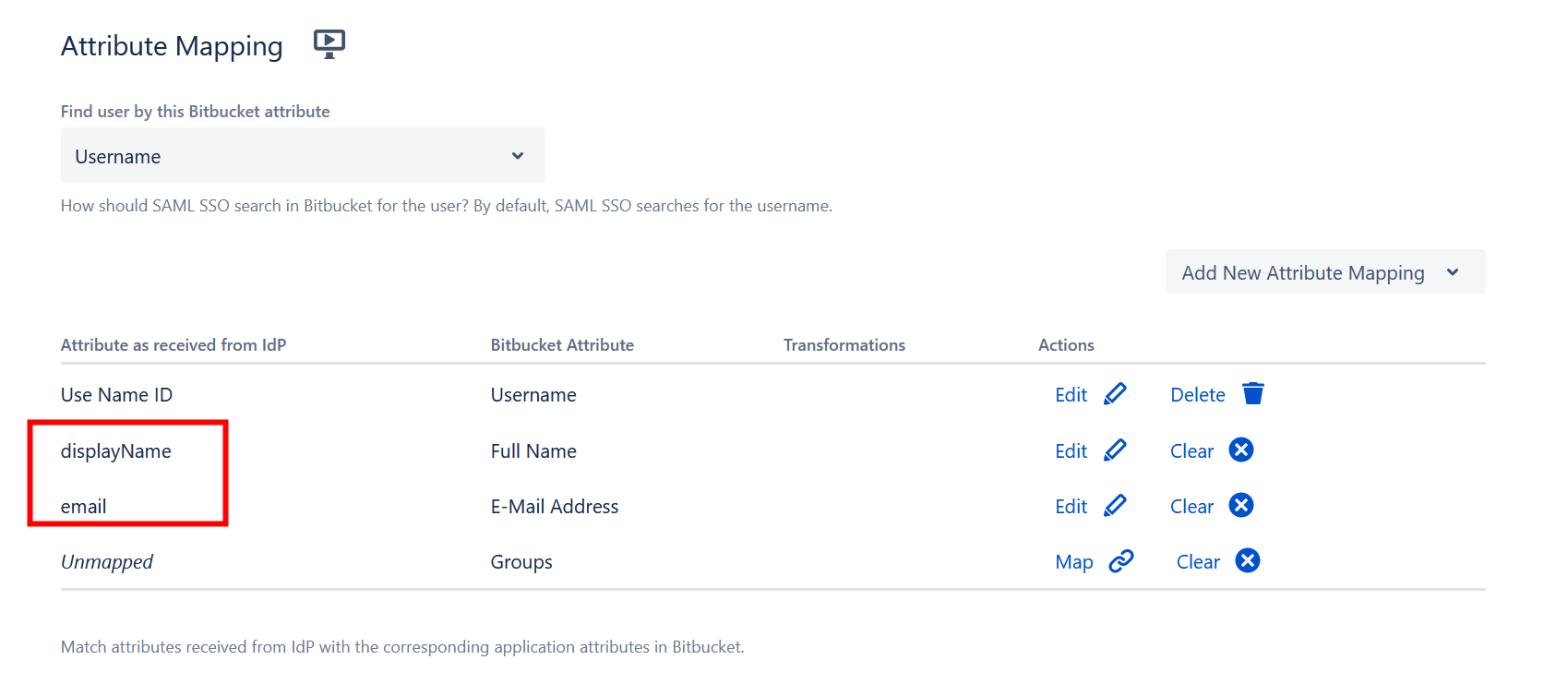Click the pencil icon for Full Name row
Image resolution: width=1568 pixels, height=696 pixels.
1115,450
